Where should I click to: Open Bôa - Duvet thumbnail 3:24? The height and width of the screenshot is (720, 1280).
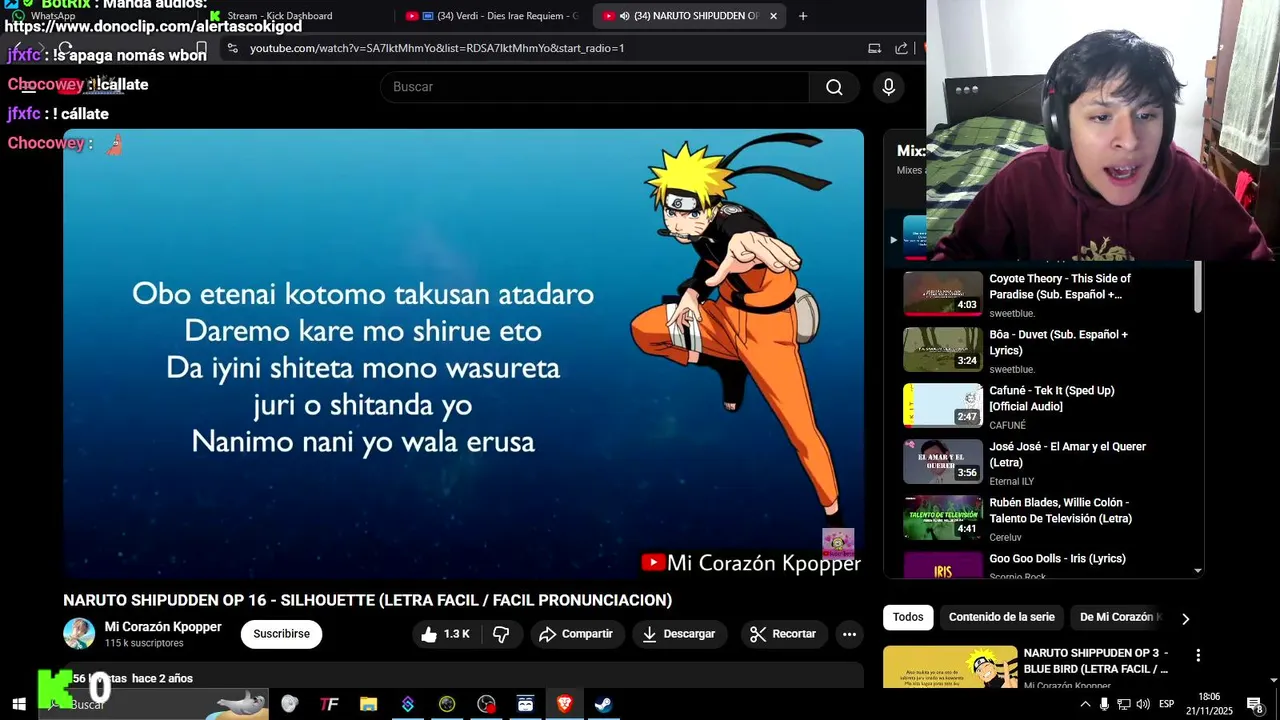943,350
